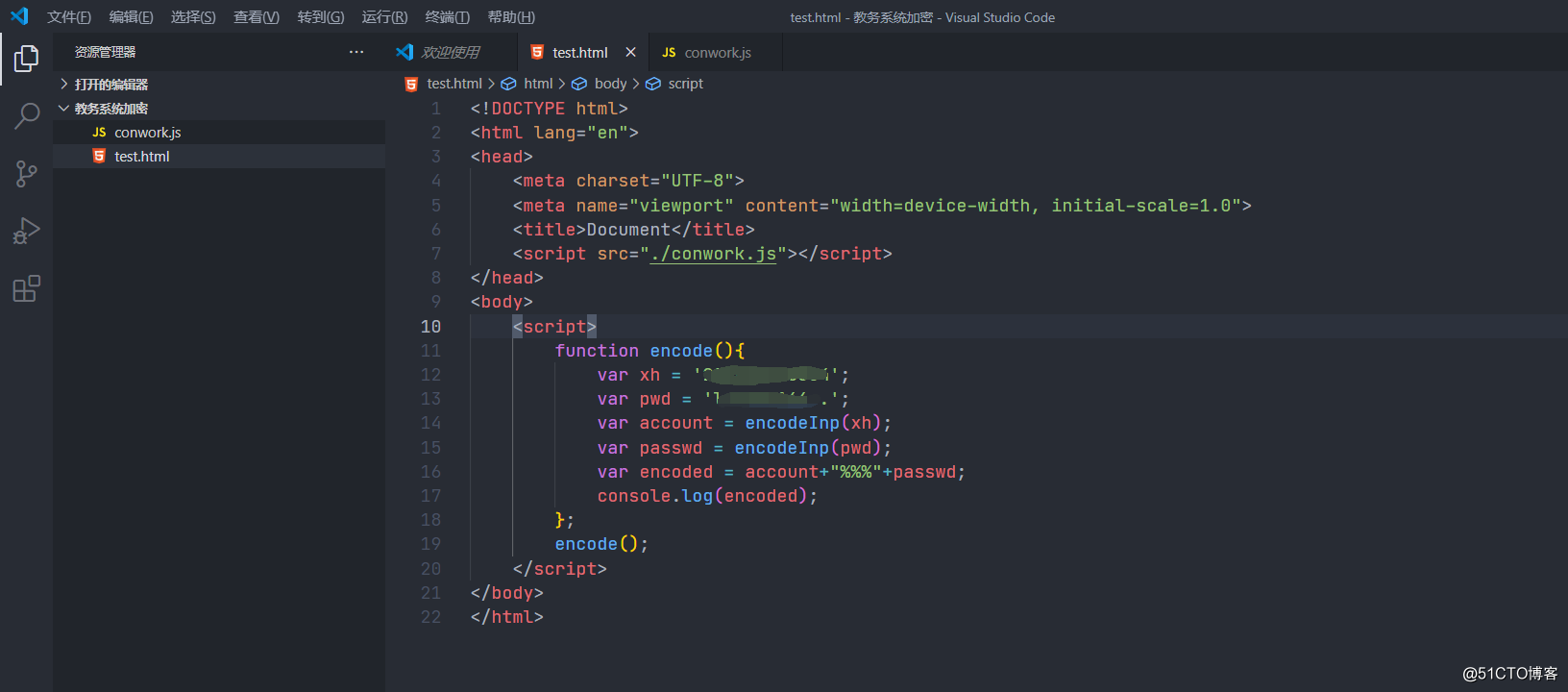
Task: Open the 编辑(E) menu
Action: (131, 17)
